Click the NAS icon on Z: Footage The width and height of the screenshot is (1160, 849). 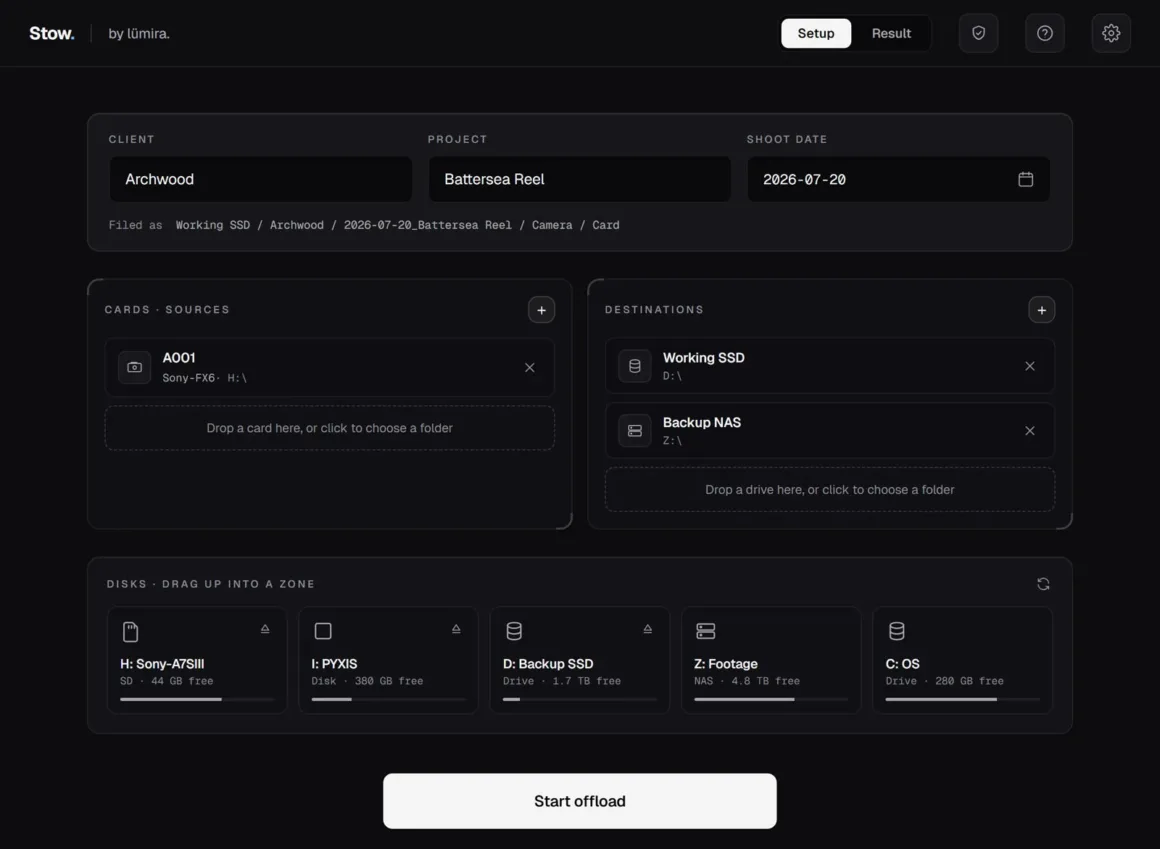tap(706, 631)
